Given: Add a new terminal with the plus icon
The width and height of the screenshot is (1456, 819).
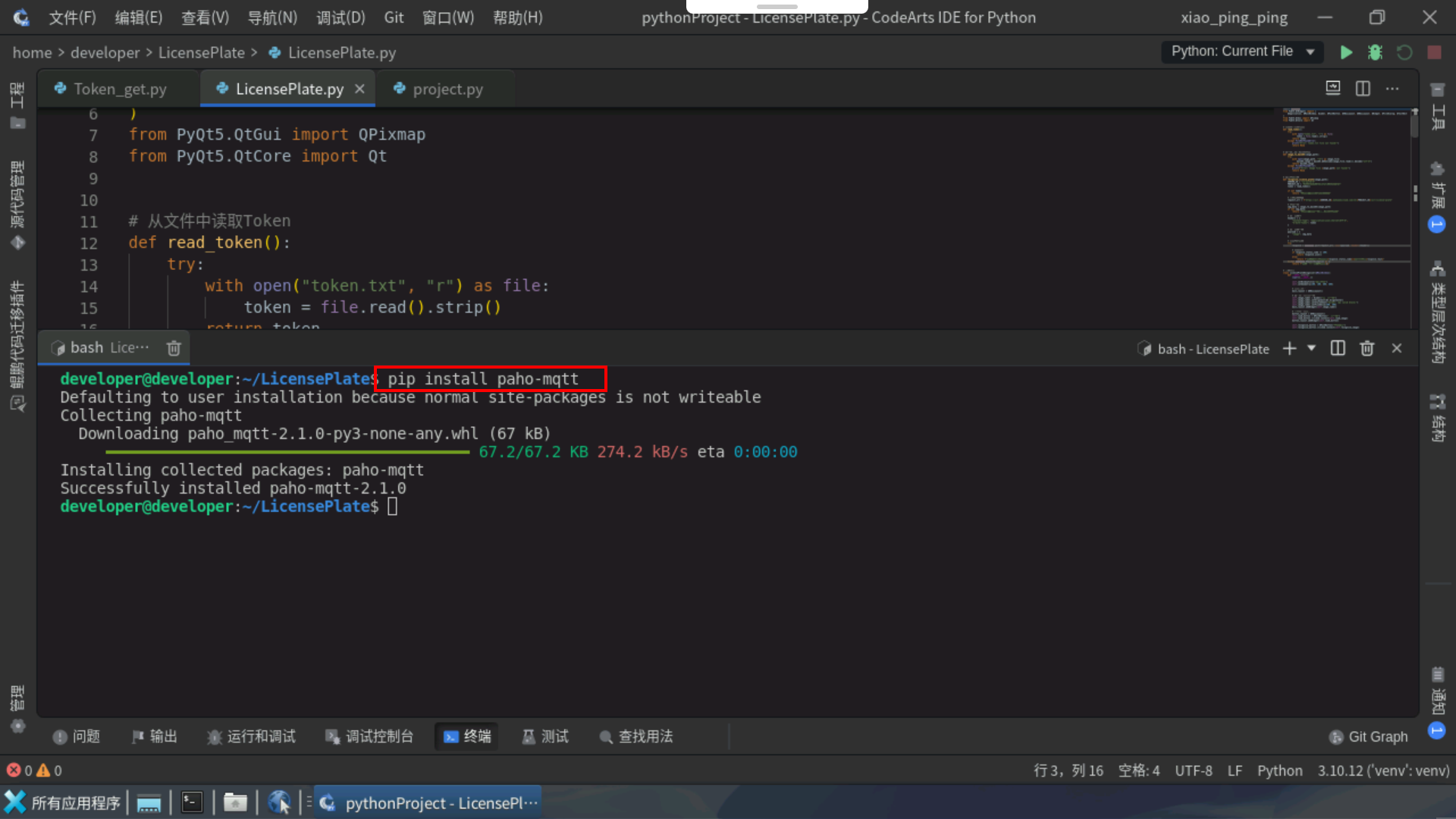Looking at the screenshot, I should point(1289,348).
